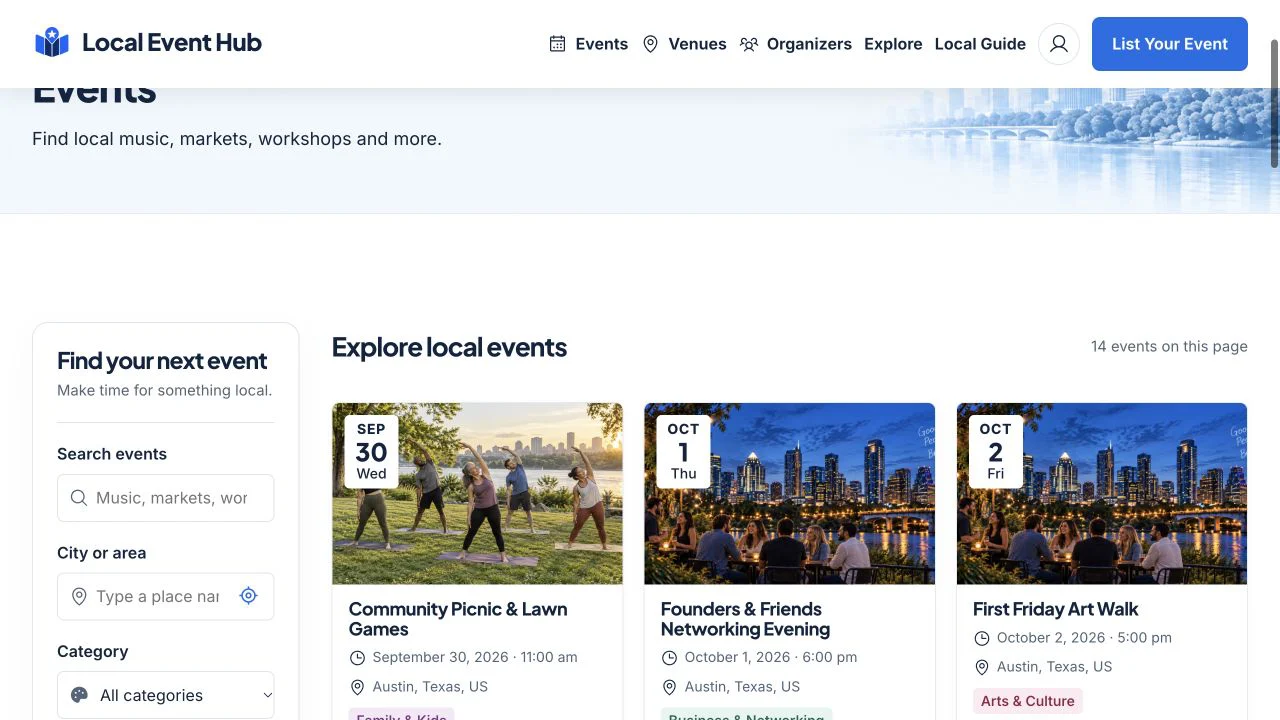Image resolution: width=1280 pixels, height=720 pixels.
Task: Open Founders & Friends Networking Evening title
Action: click(746, 619)
